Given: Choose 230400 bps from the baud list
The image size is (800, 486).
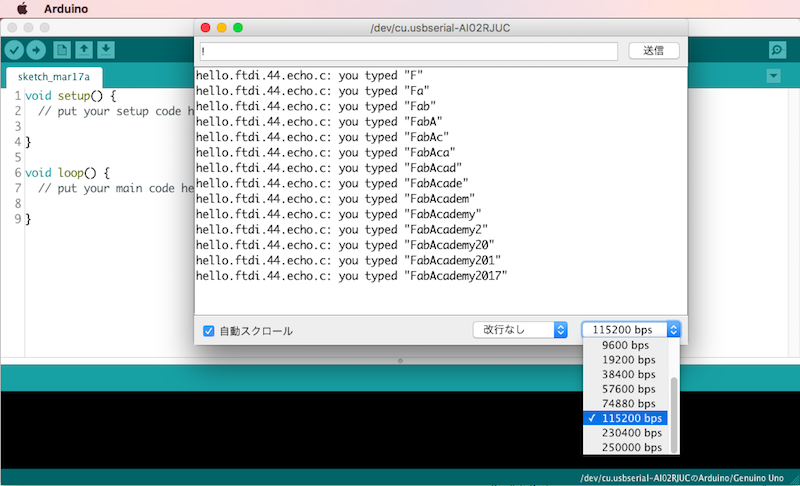Looking at the screenshot, I should coord(625,433).
